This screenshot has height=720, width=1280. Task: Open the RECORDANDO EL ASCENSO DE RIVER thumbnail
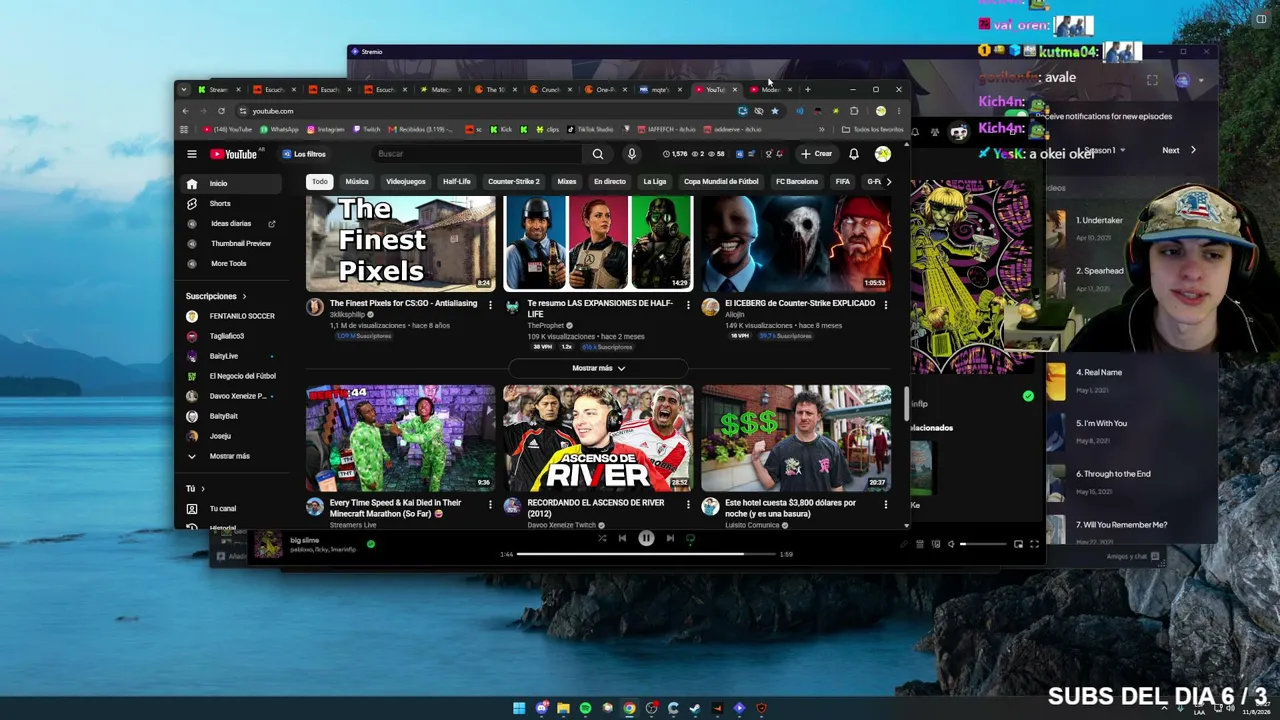598,438
